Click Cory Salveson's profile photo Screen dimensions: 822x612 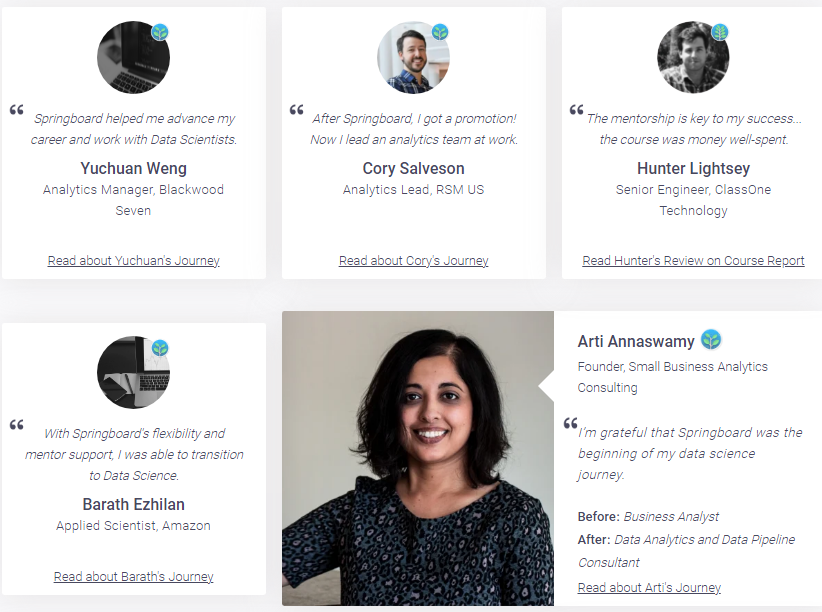pos(411,59)
